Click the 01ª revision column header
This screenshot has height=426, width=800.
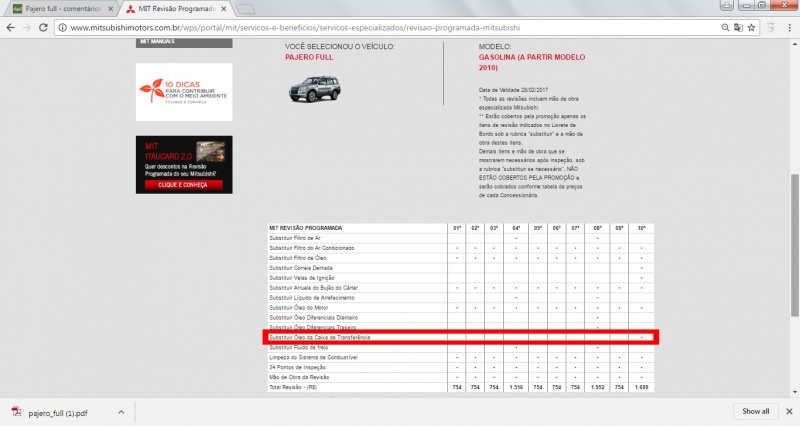pos(457,228)
